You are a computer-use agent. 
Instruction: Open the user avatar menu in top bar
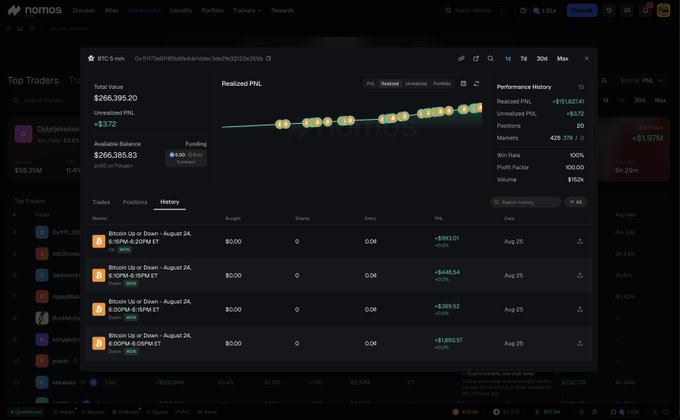(x=663, y=10)
